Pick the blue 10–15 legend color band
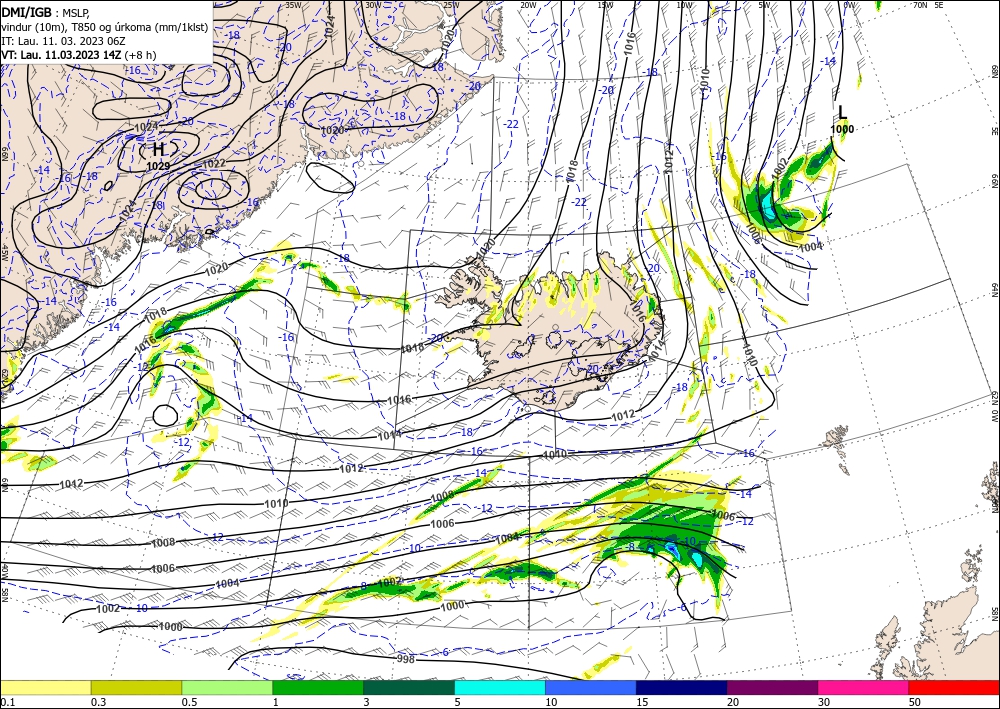The image size is (1000, 709). pyautogui.click(x=591, y=687)
